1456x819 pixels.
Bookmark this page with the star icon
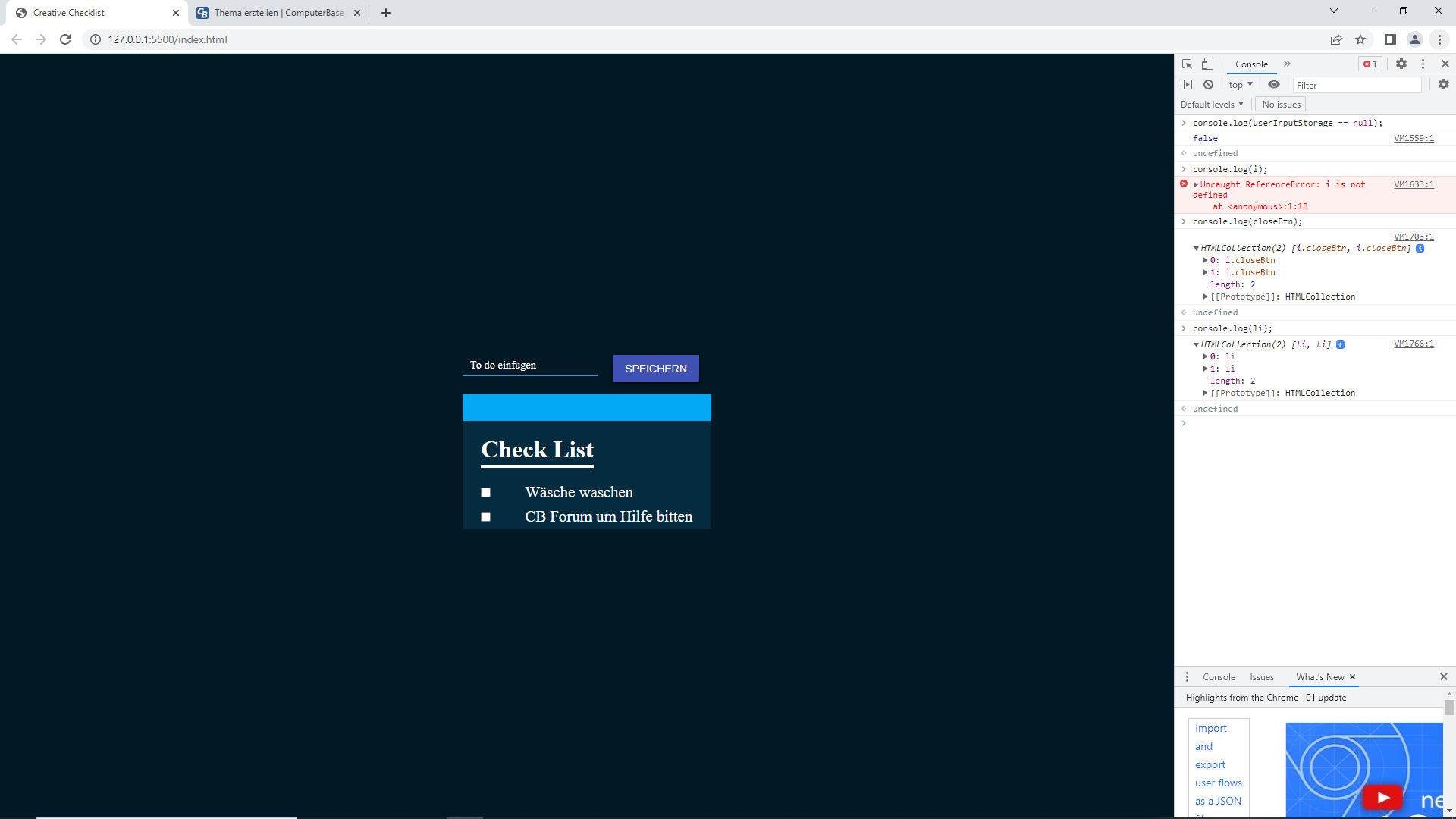pos(1360,39)
